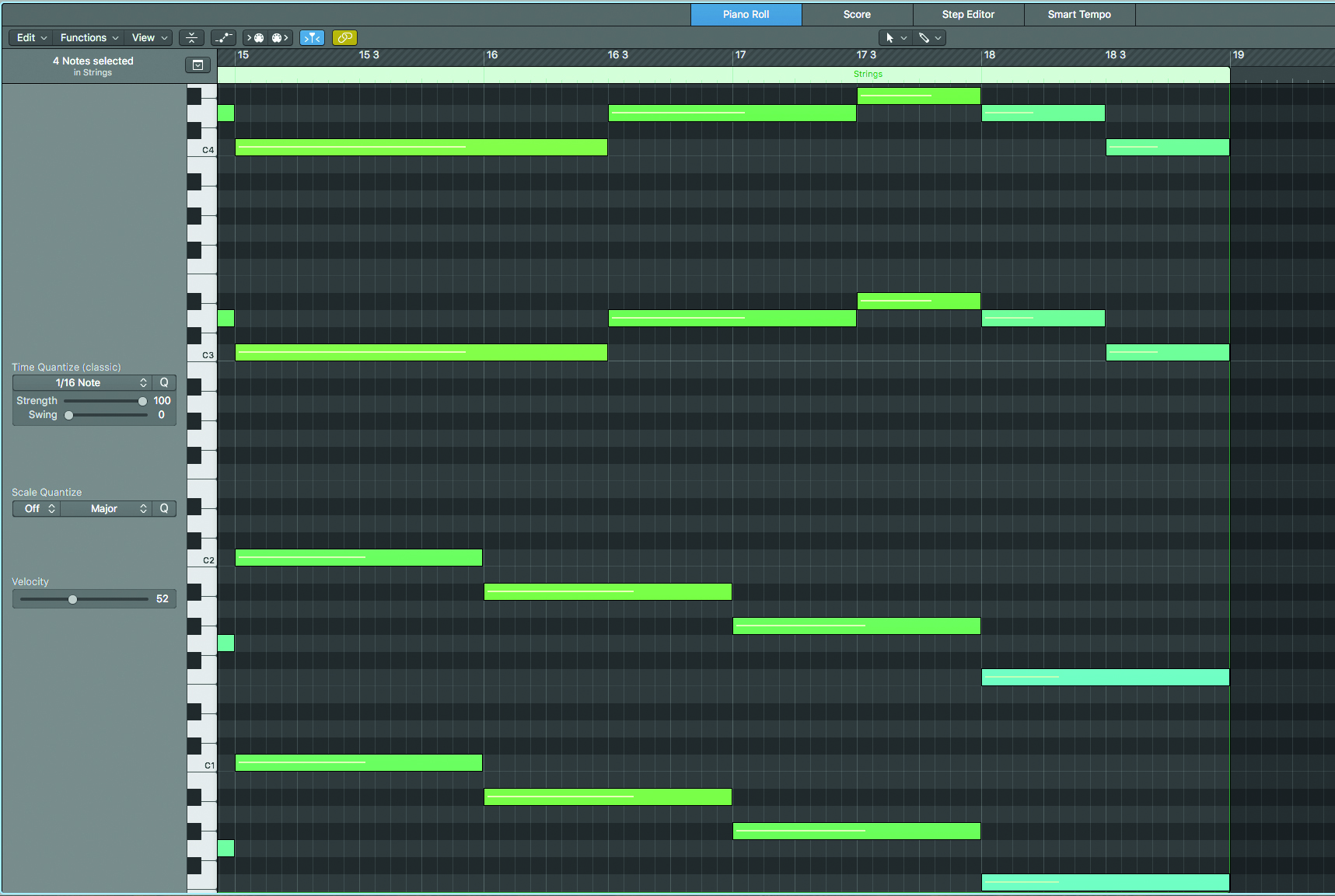Click bar 19 in the ruler
The height and width of the screenshot is (896, 1335).
1239,55
